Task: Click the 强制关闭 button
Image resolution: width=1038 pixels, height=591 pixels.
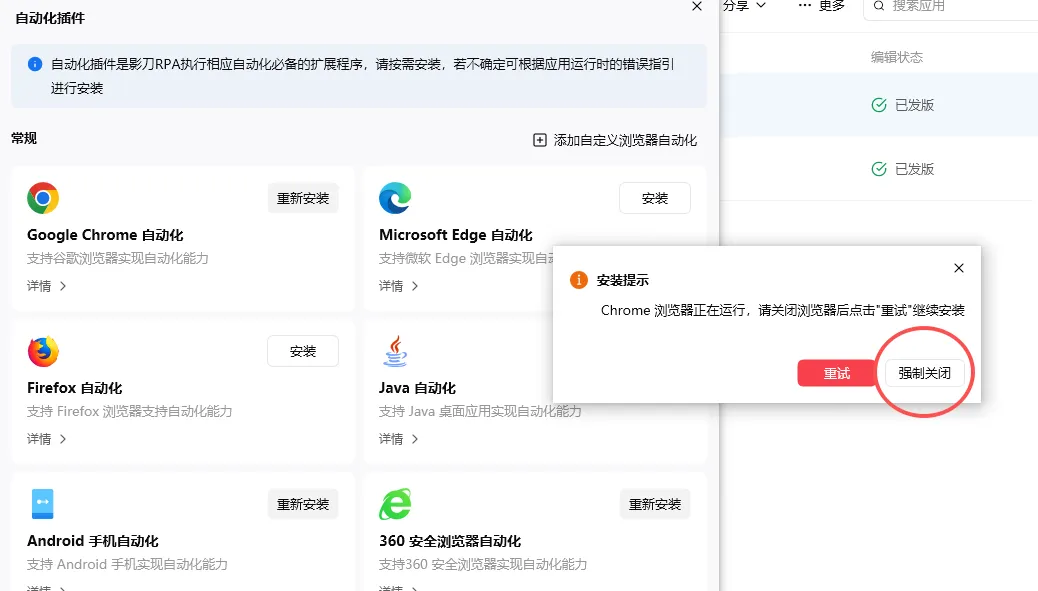Action: click(925, 373)
